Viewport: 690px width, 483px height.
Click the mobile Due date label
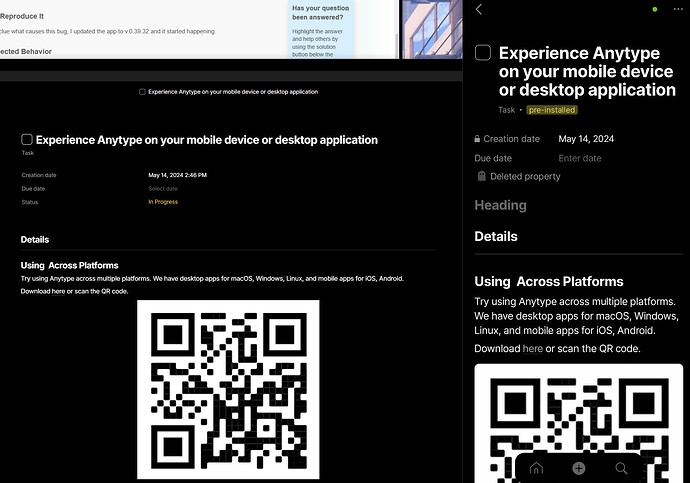(x=493, y=158)
